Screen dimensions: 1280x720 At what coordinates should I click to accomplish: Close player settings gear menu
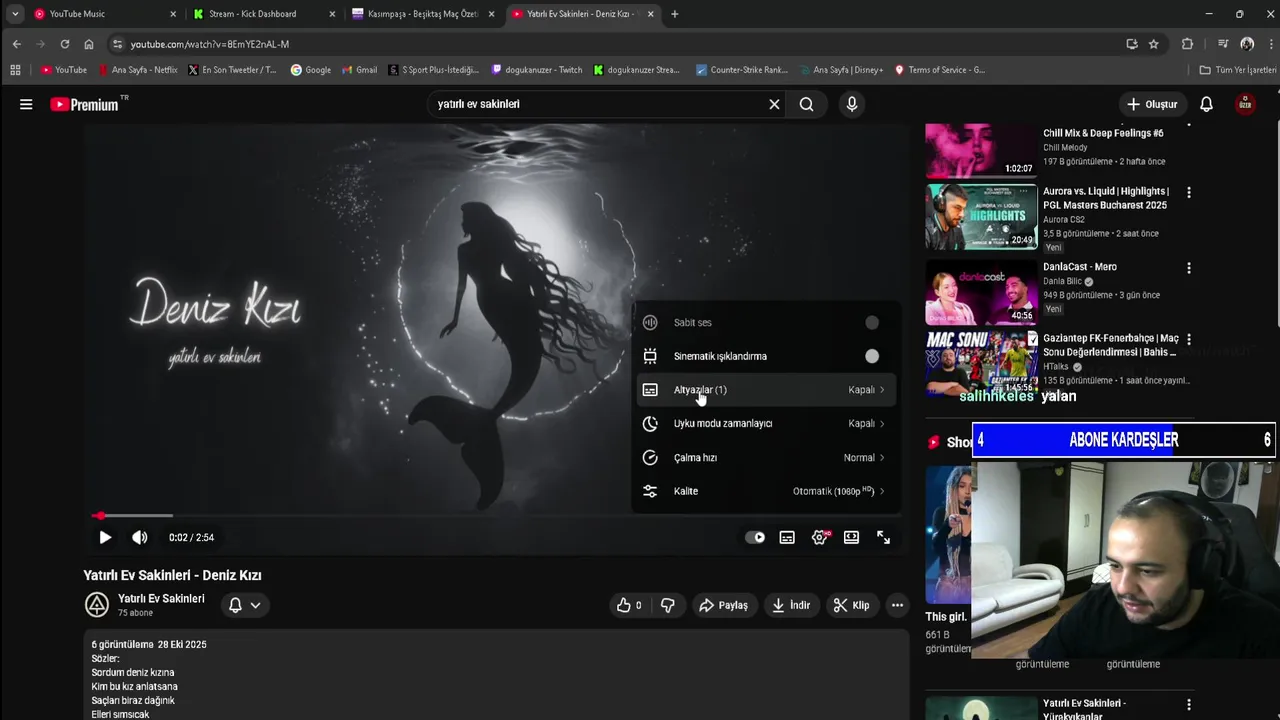point(820,537)
